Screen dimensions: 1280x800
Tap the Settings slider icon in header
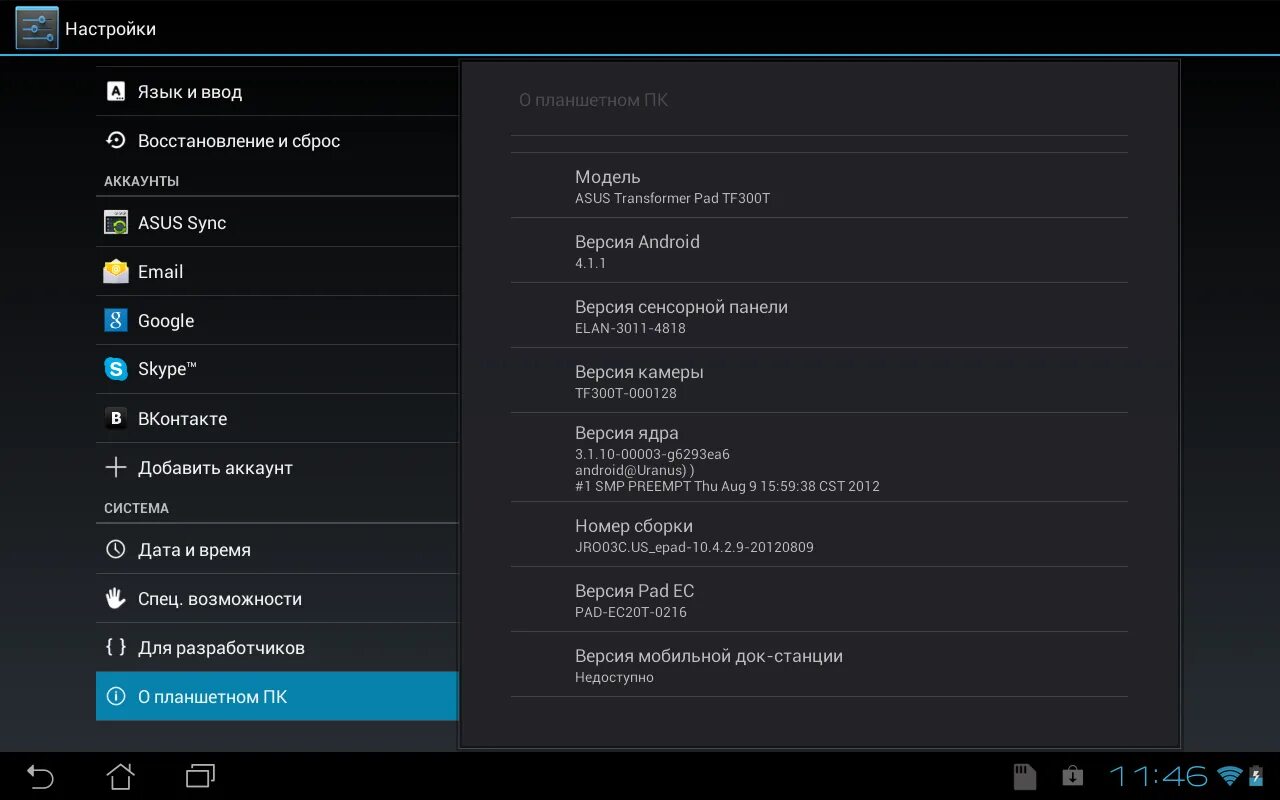[x=37, y=28]
